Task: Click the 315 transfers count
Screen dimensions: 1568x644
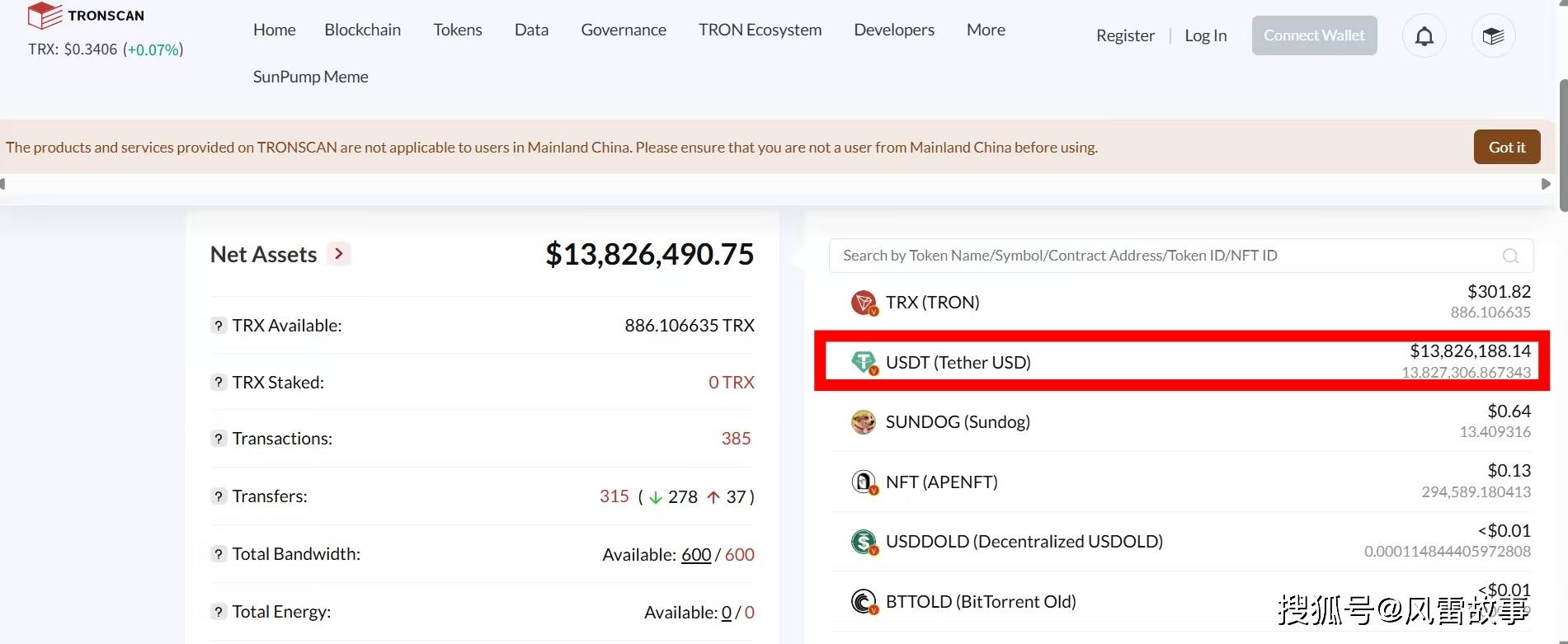Action: [614, 496]
